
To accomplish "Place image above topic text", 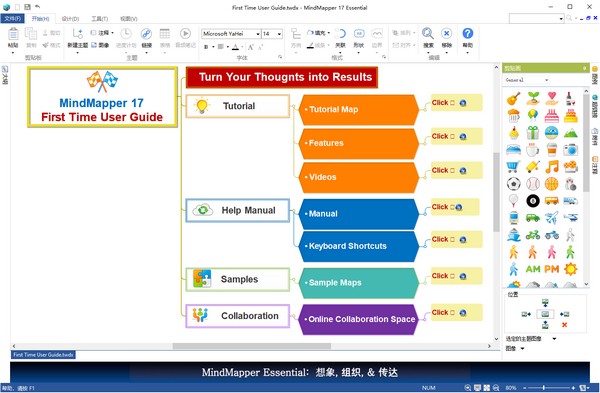I will [545, 303].
